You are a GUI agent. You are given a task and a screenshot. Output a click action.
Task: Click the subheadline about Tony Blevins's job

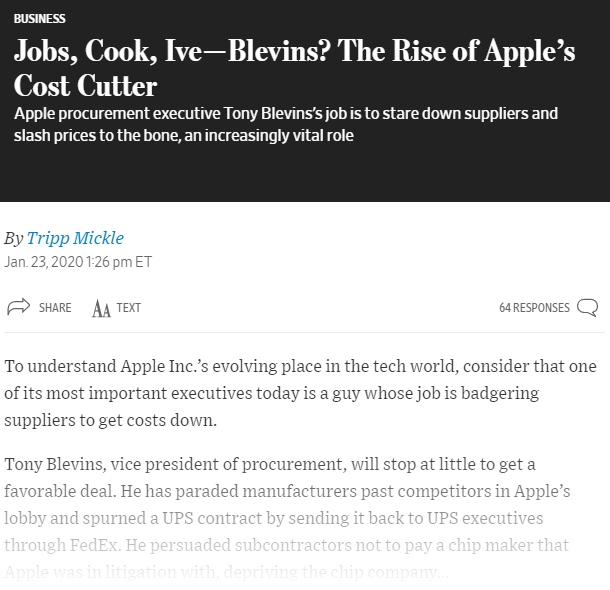[x=286, y=124]
